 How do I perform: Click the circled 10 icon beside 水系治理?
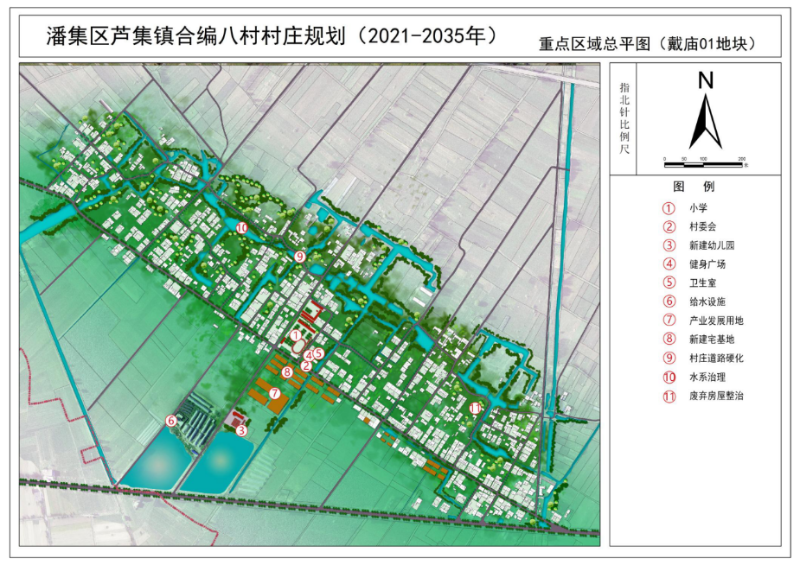(667, 378)
